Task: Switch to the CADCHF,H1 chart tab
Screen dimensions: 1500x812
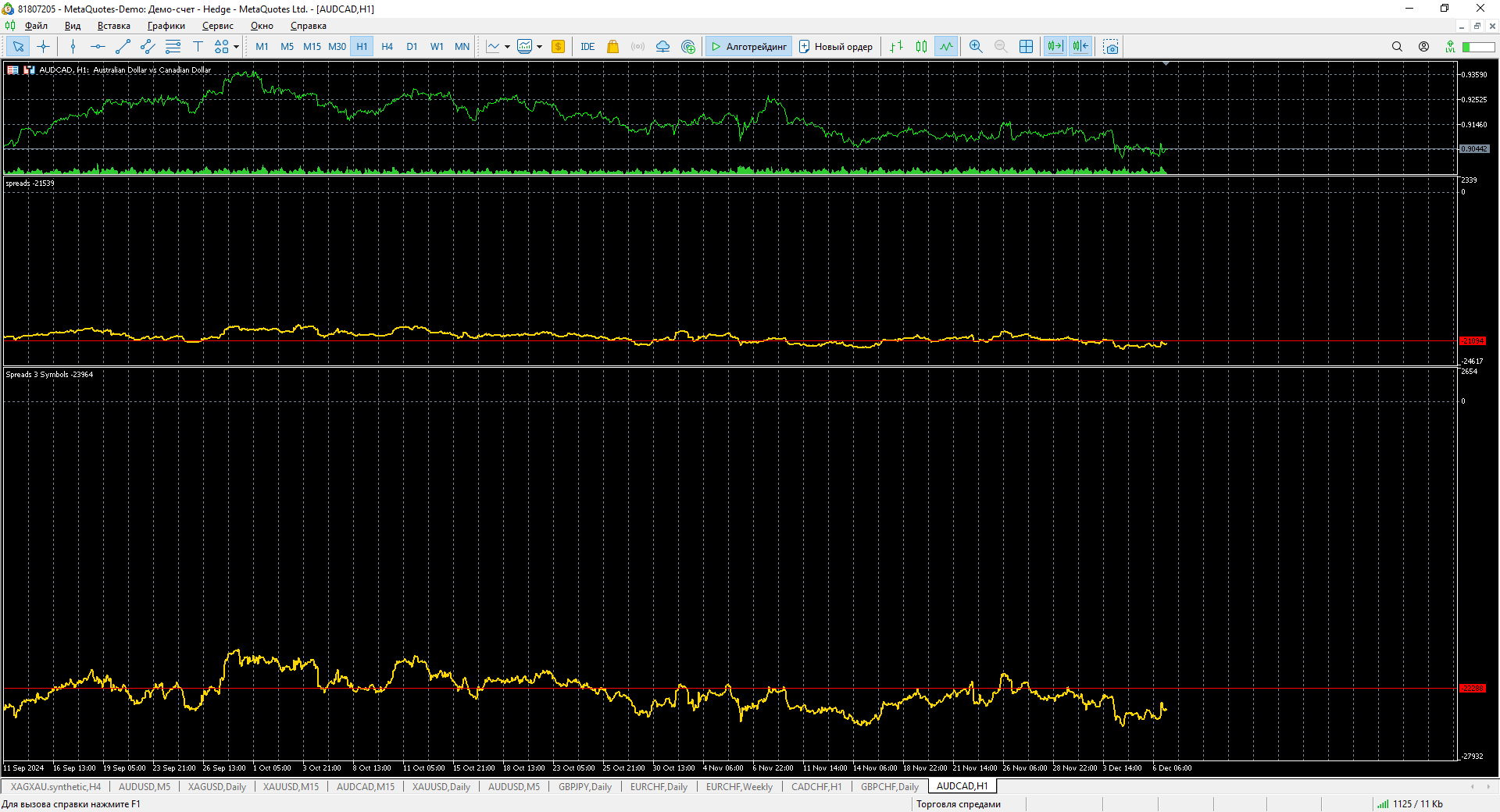Action: 816,786
